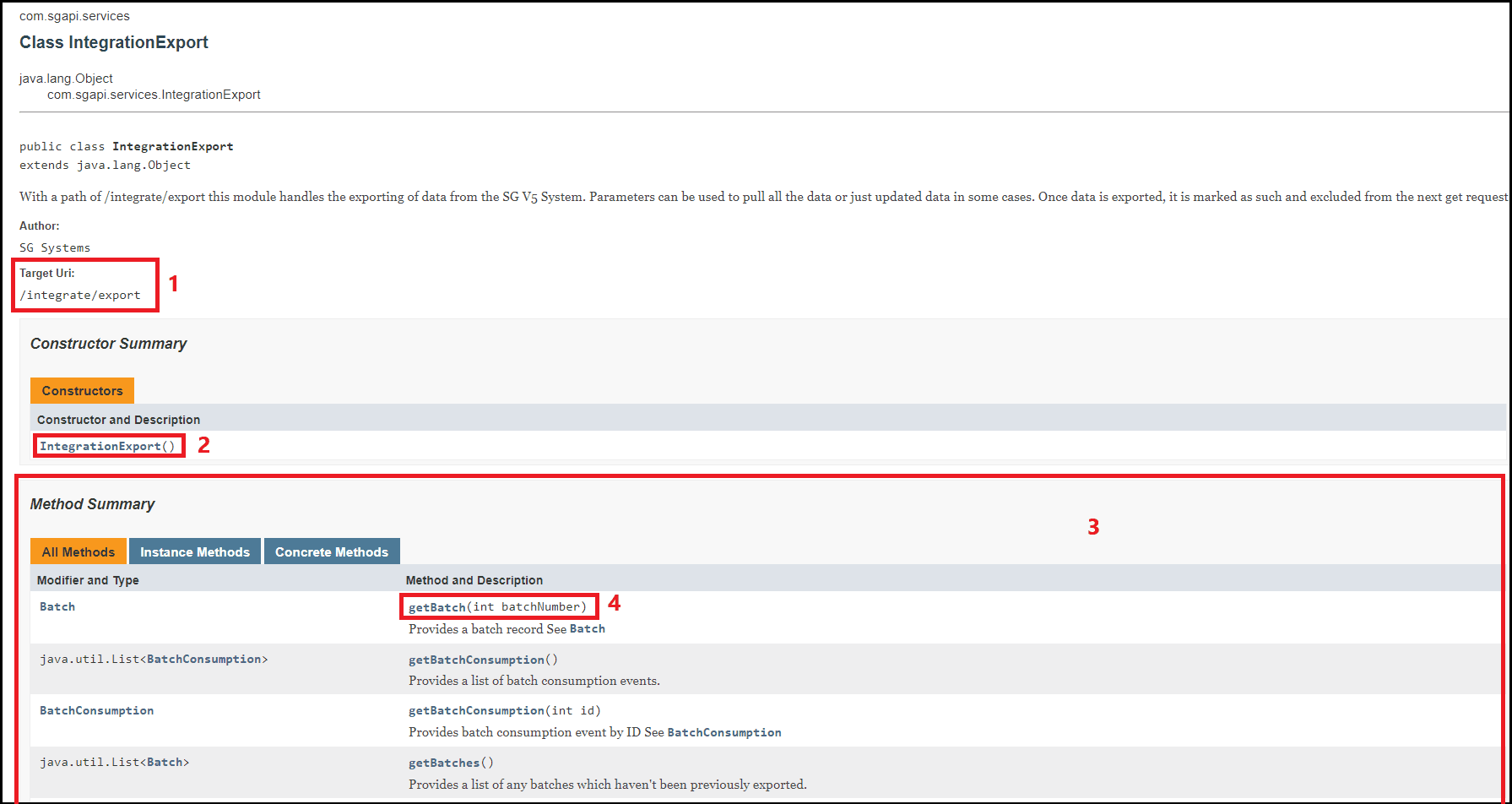
Task: Click Batch return type in getBatch row
Action: [x=57, y=606]
